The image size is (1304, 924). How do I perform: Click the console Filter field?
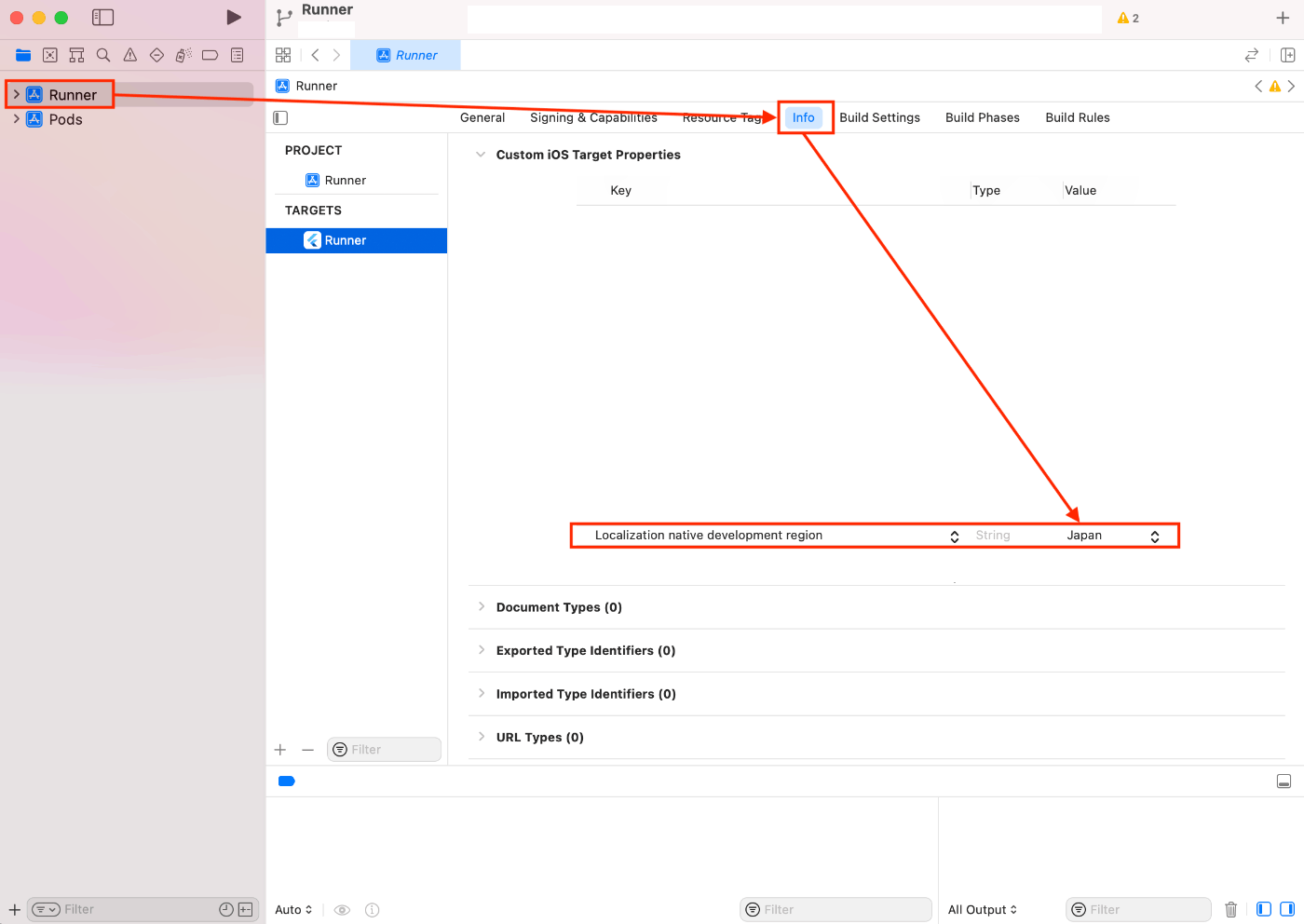click(1138, 910)
